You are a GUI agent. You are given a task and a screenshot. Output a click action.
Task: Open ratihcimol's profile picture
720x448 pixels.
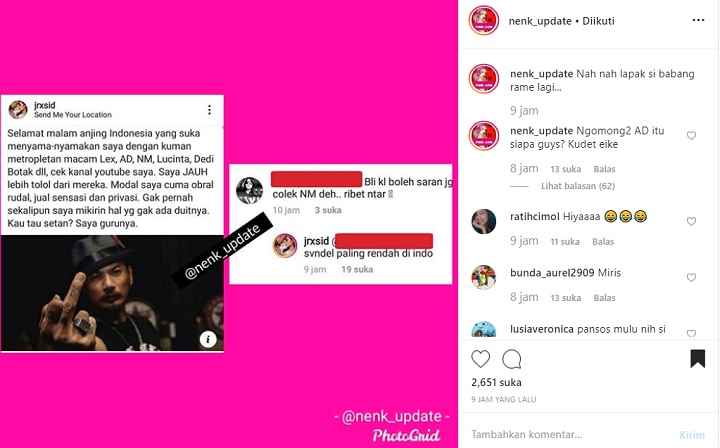pyautogui.click(x=484, y=222)
